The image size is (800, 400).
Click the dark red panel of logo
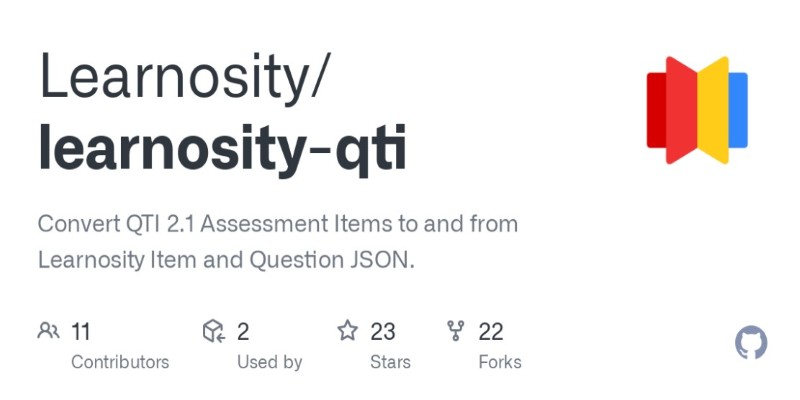point(656,110)
